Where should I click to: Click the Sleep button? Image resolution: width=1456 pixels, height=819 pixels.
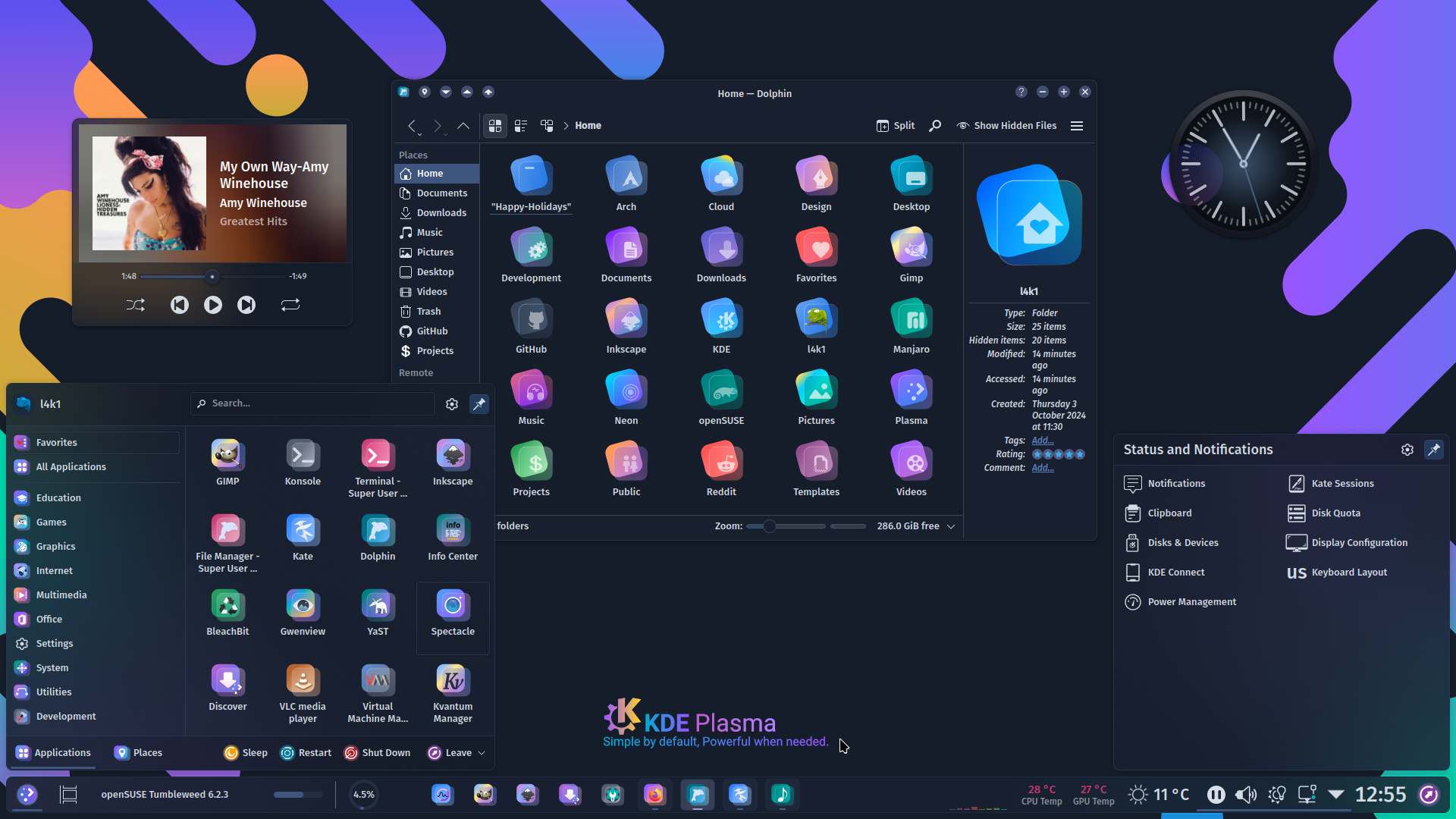tap(246, 753)
